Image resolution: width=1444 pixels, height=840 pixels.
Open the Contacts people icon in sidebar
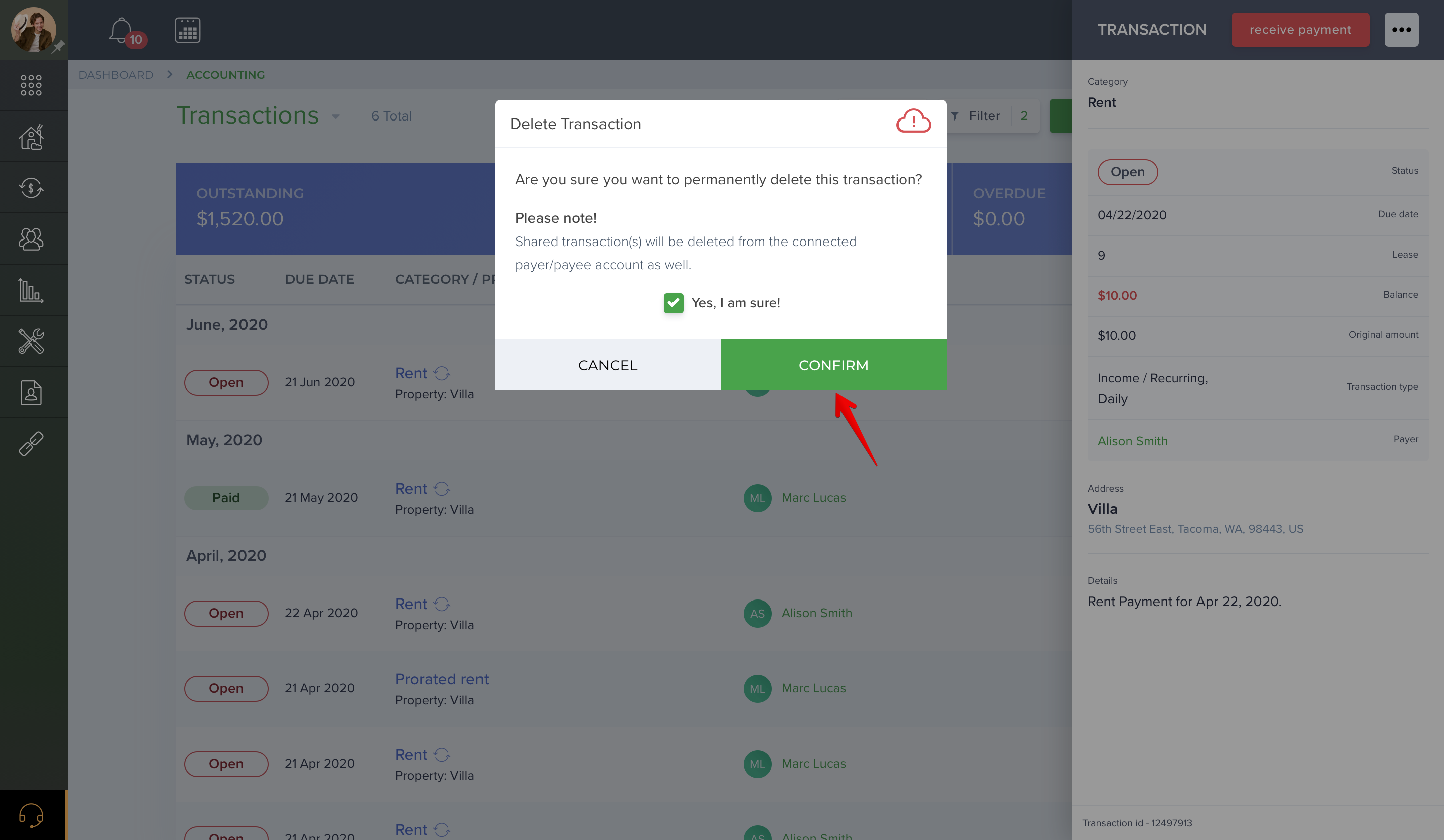pos(31,238)
